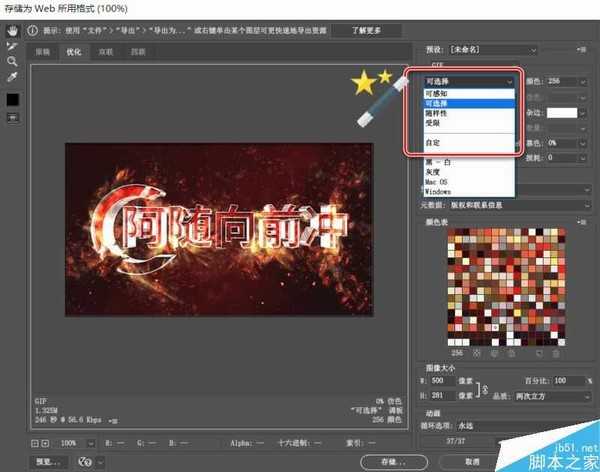The height and width of the screenshot is (472, 600).
Task: Choose 随样性 in the palette list
Action: tap(440, 114)
